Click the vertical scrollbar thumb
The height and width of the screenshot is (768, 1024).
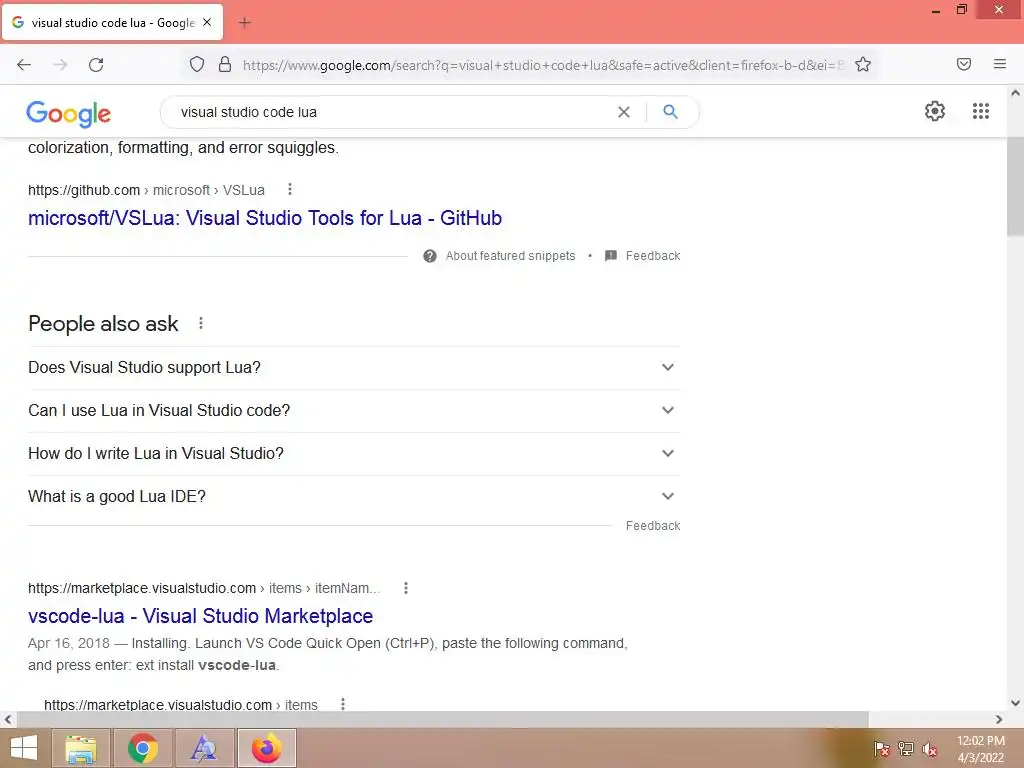click(1015, 186)
